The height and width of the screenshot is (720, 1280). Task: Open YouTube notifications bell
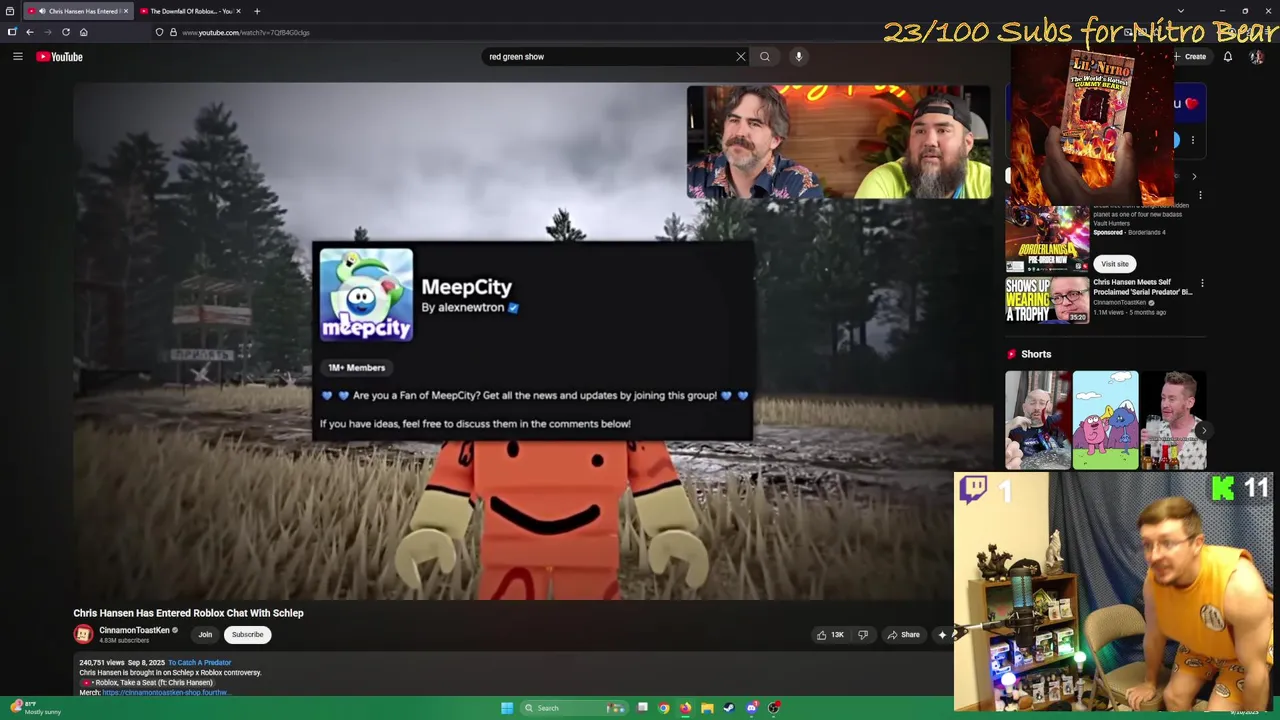coord(1228,57)
